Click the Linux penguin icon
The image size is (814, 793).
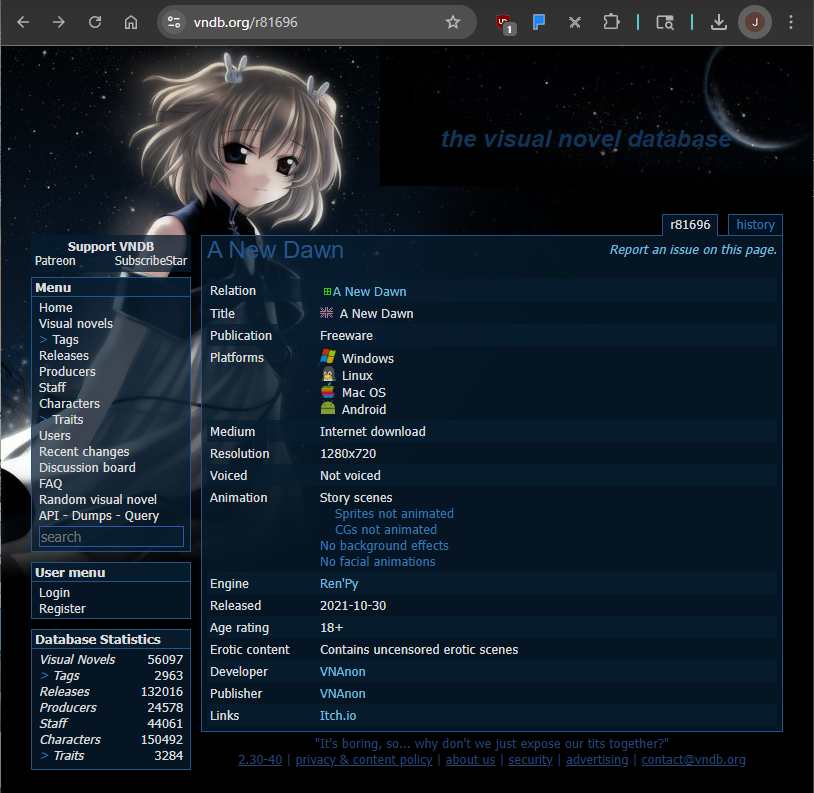(x=328, y=374)
